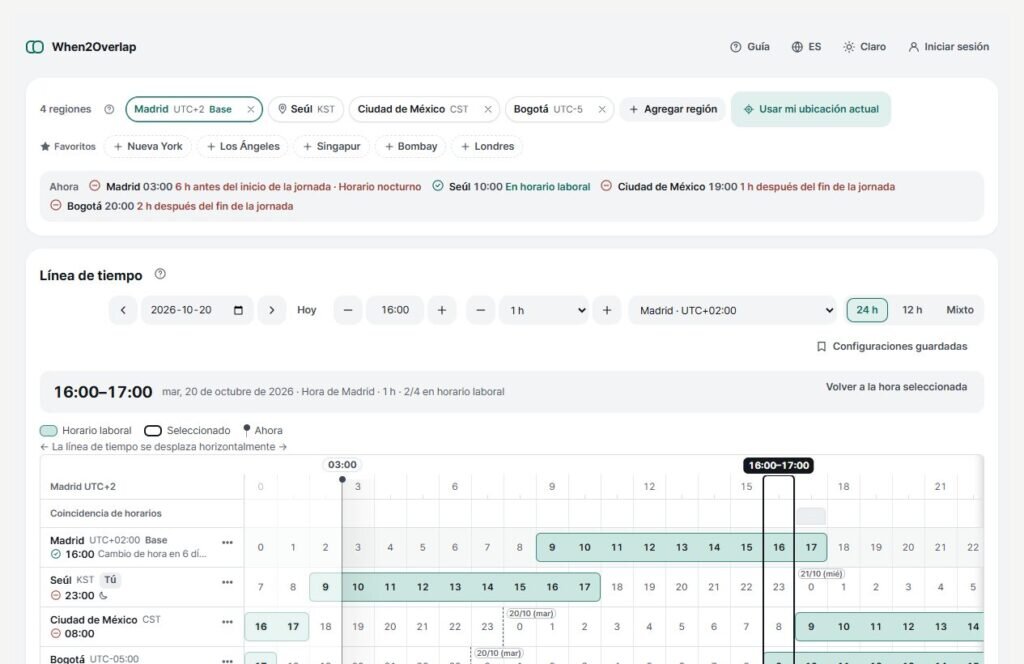The width and height of the screenshot is (1024, 664).
Task: Select hour 20 in Madrid row
Action: [x=908, y=547]
